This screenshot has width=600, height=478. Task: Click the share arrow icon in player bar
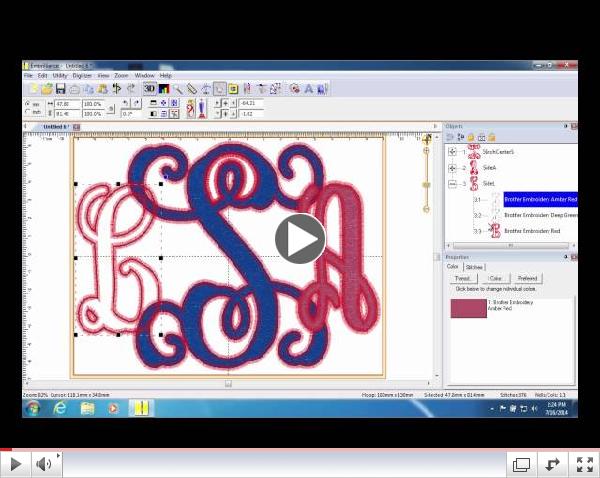pos(553,465)
